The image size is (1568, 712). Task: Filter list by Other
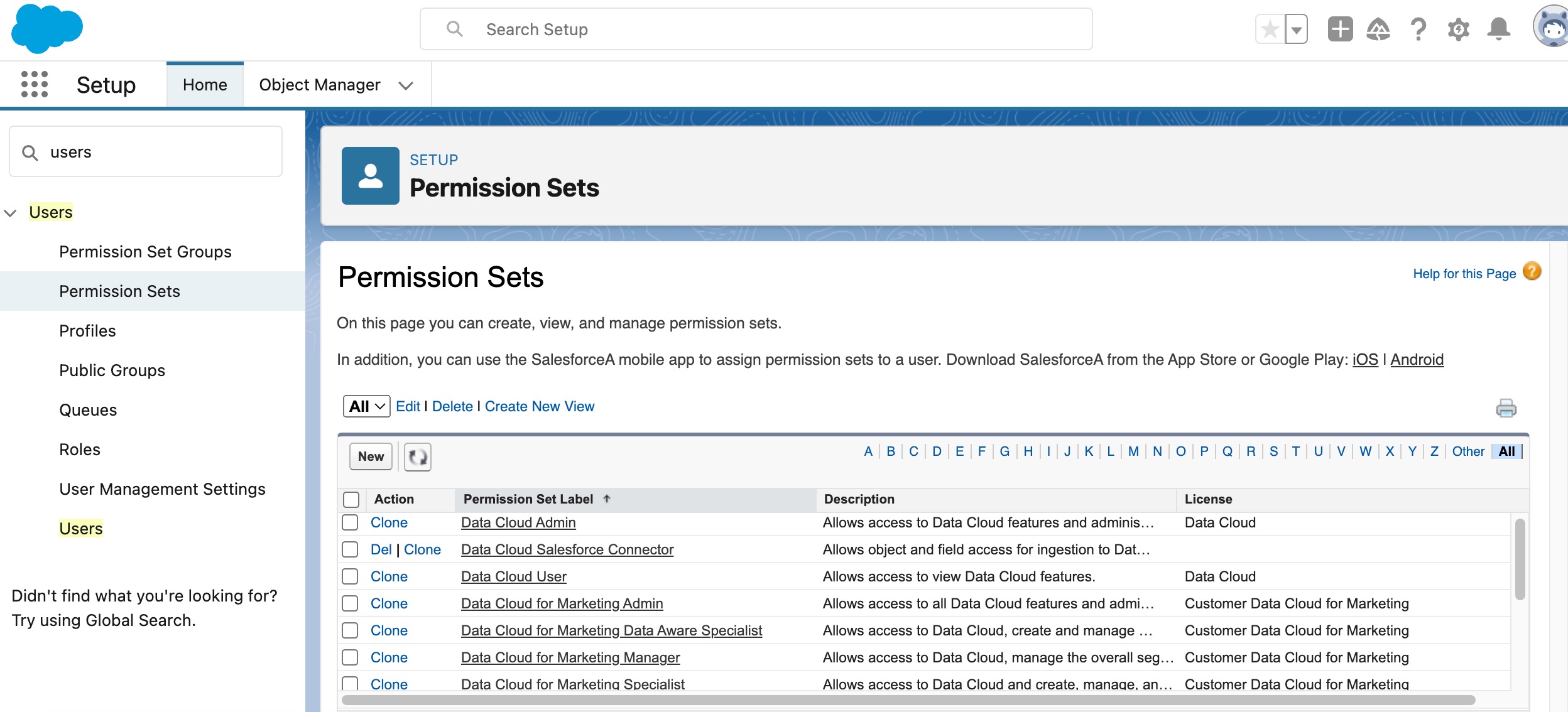(1468, 451)
